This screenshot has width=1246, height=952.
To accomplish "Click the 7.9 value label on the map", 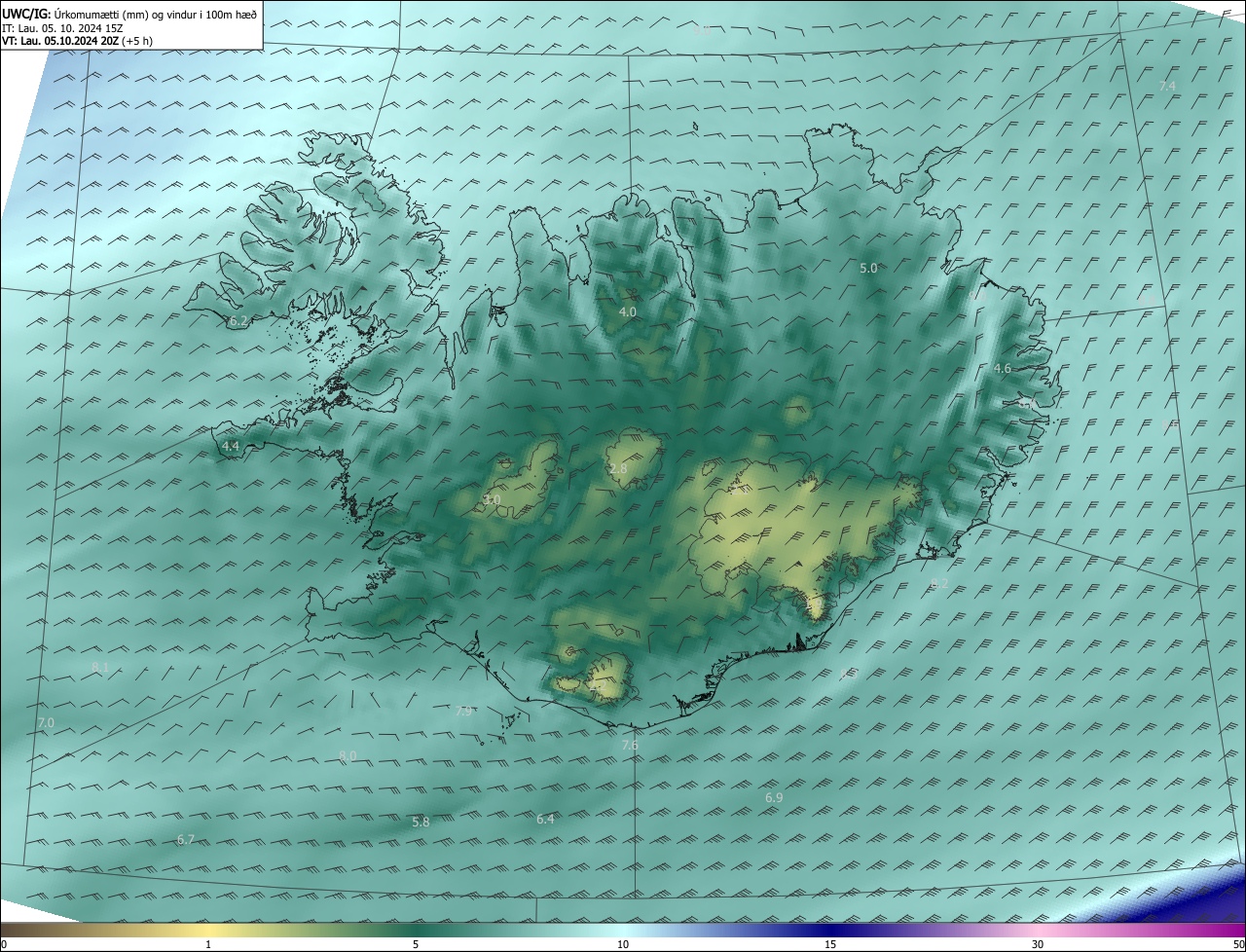I will coord(464,712).
